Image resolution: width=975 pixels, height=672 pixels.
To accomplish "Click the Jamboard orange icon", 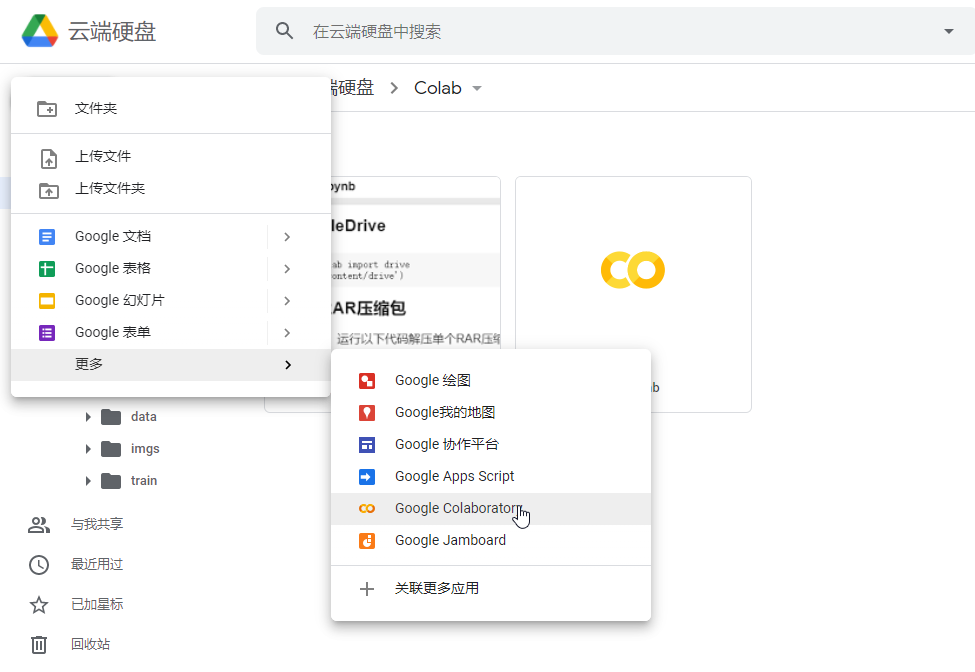I will pos(367,541).
